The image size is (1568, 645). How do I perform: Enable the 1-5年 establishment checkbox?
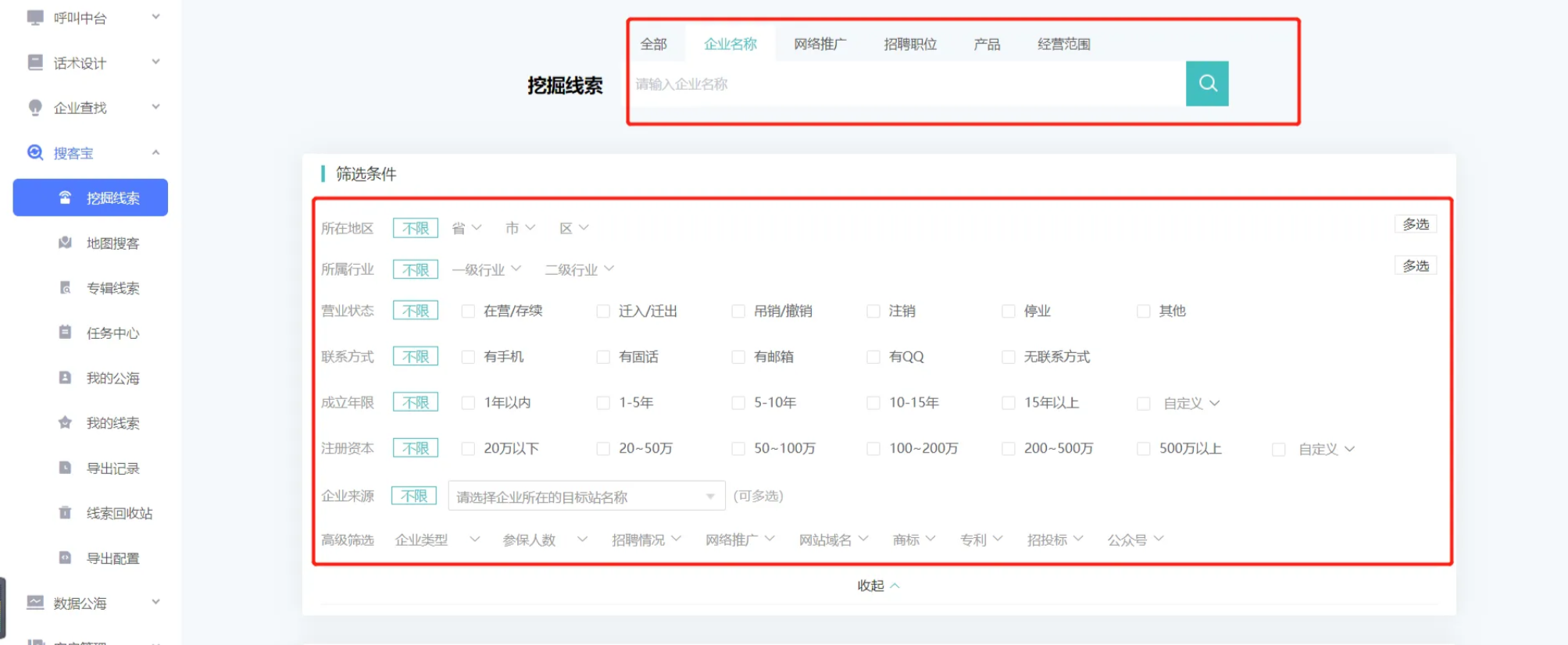tap(603, 403)
